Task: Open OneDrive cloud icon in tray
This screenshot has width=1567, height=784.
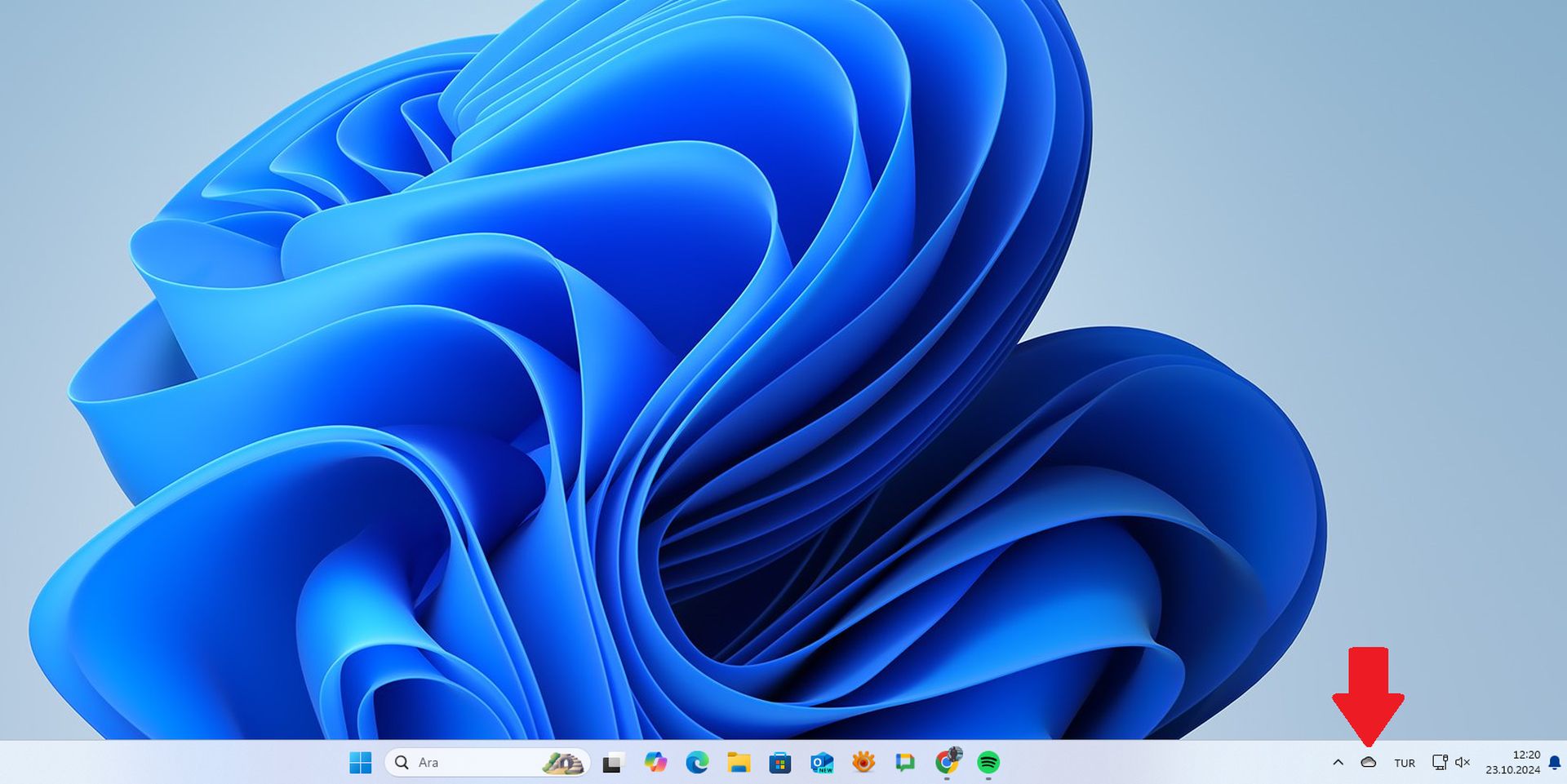Action: [1369, 763]
